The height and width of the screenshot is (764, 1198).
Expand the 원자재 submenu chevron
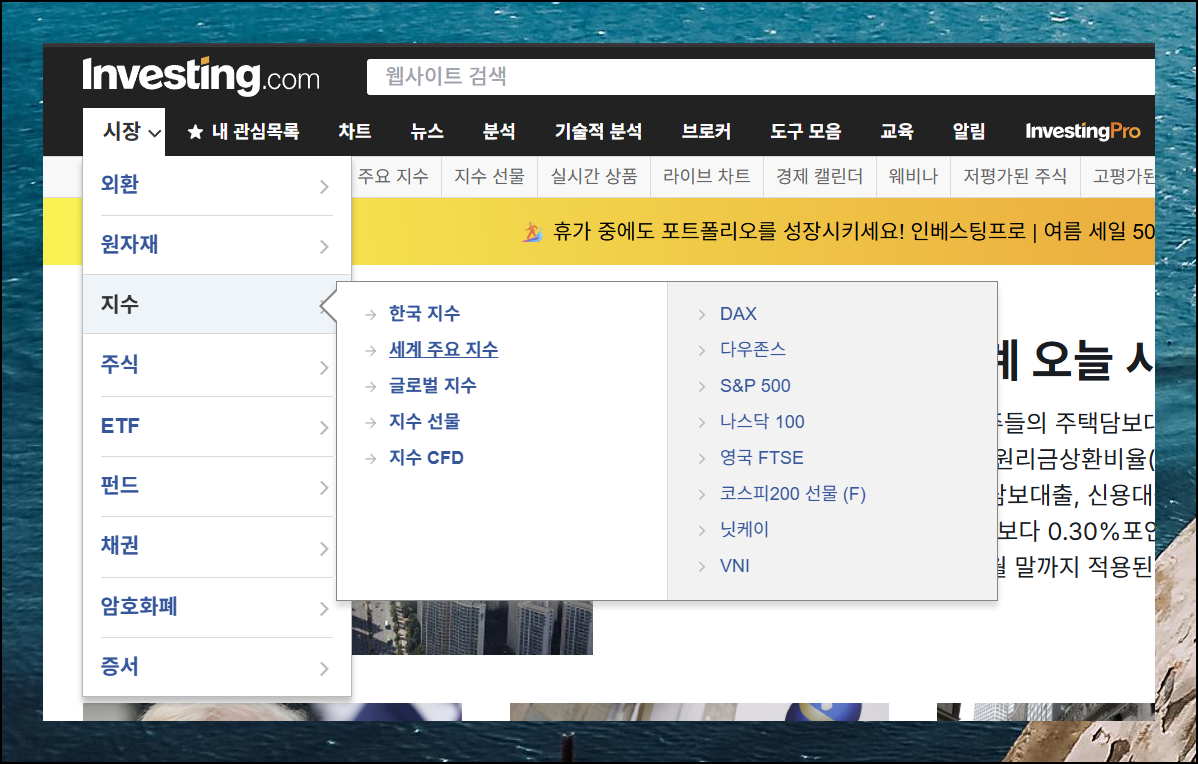pos(324,246)
